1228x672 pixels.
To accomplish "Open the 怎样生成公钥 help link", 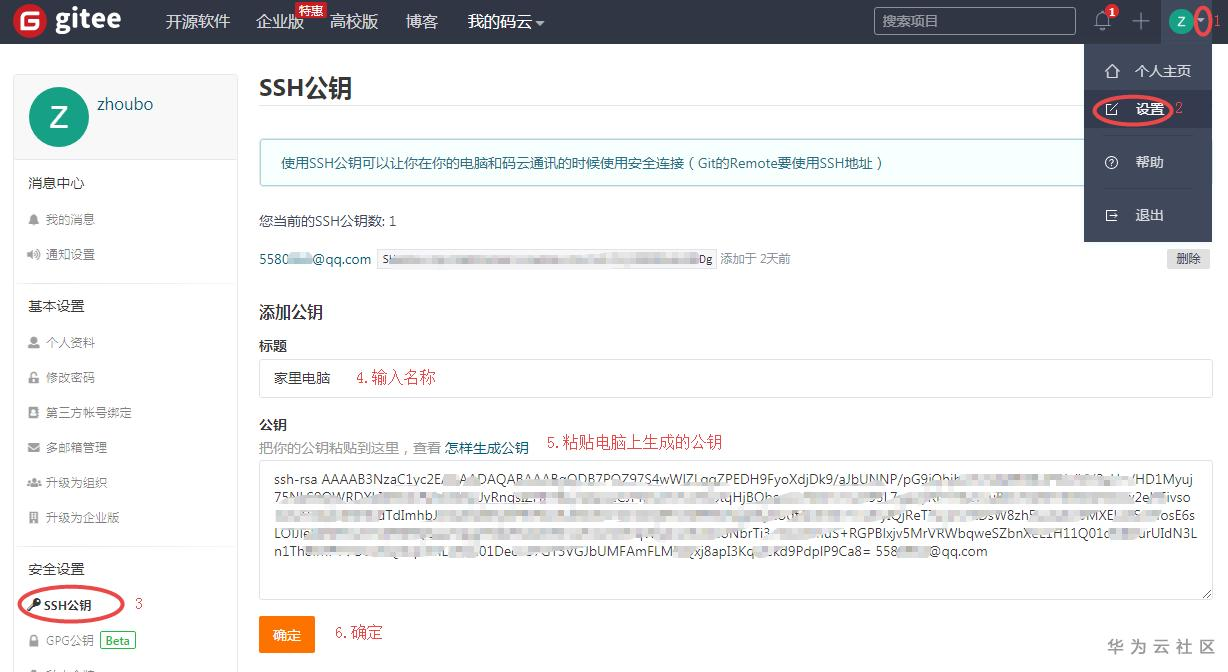I will click(486, 448).
